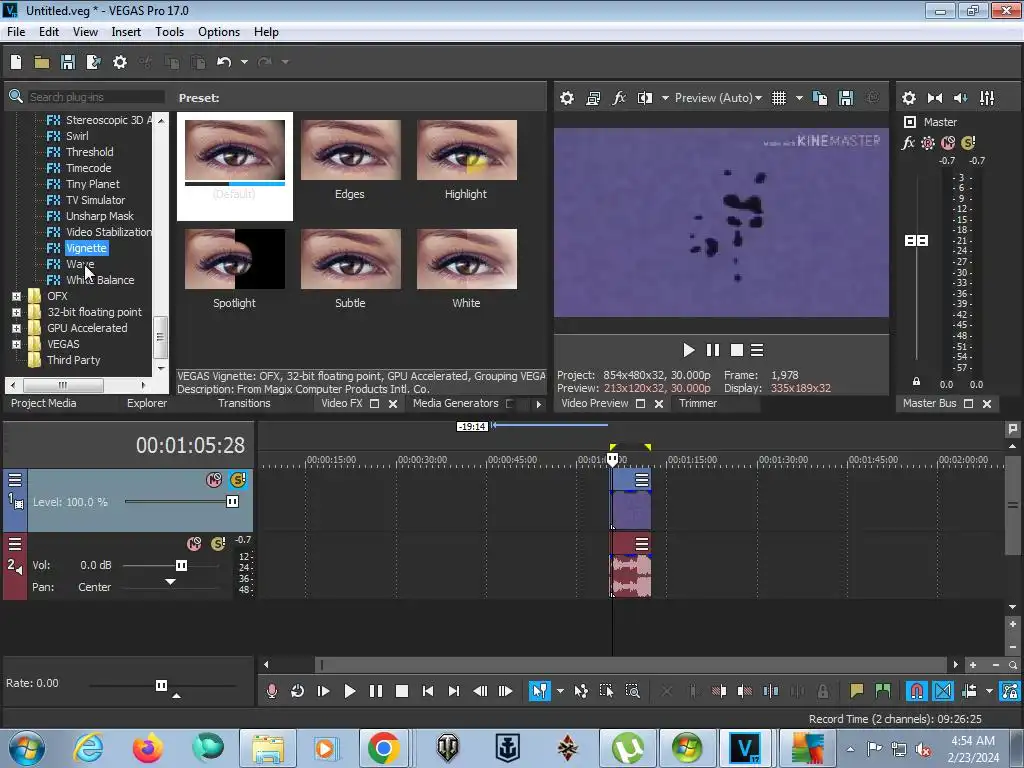Click the Record microphone button in the transport
This screenshot has height=768, width=1024.
coord(272,691)
